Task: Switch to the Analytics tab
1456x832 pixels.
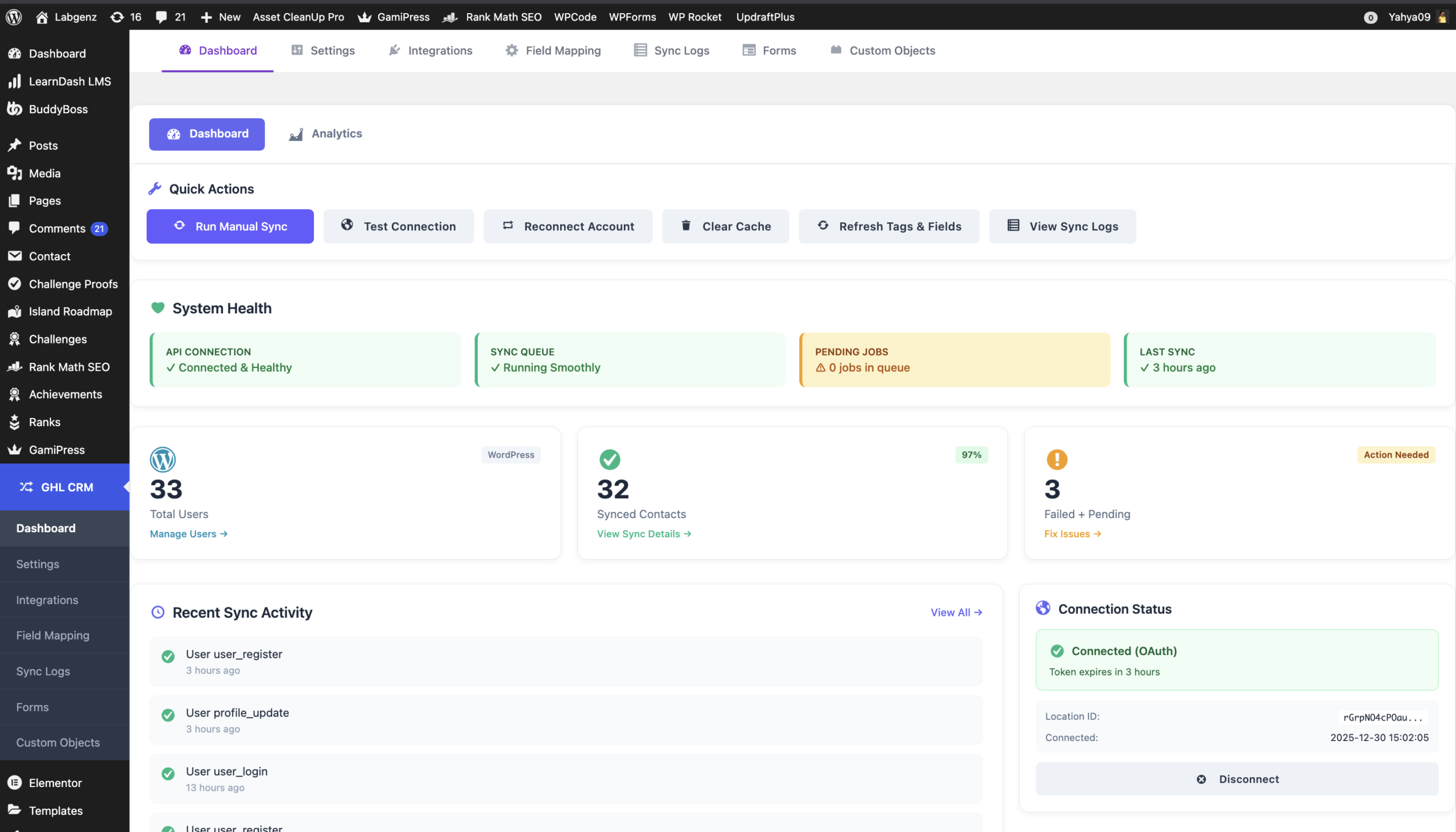Action: coord(325,134)
